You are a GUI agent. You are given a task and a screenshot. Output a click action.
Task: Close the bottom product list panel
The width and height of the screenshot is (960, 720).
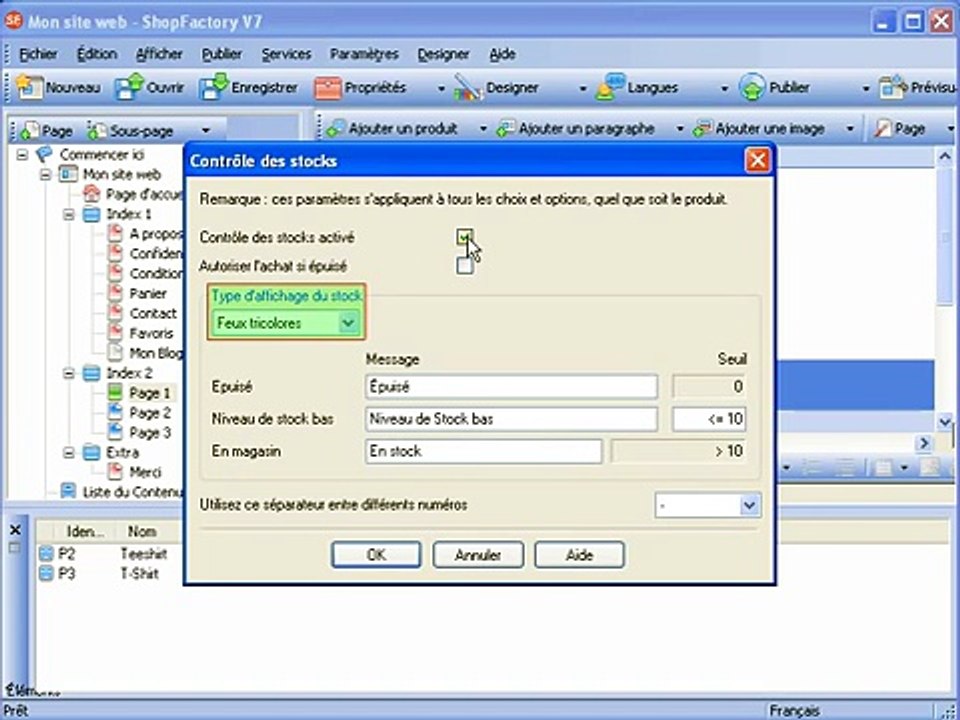(x=15, y=530)
